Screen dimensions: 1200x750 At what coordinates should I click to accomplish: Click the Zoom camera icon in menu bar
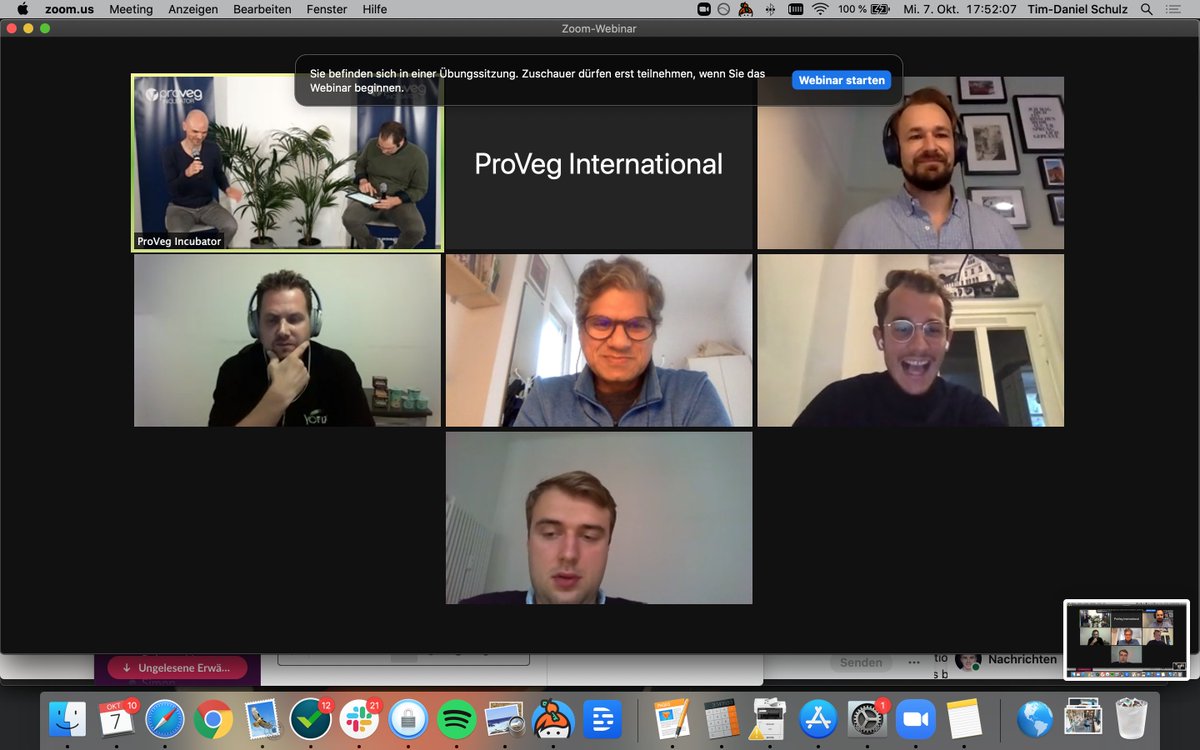tap(704, 9)
